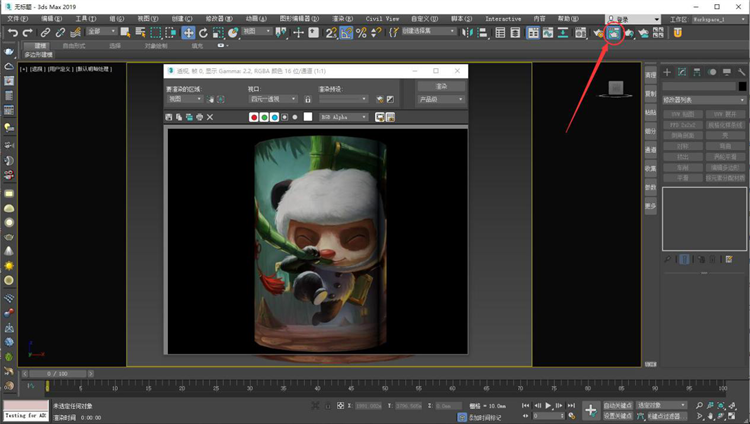Screen dimensions: 750x424
Task: Undo the last action in main toolbar
Action: 13,33
